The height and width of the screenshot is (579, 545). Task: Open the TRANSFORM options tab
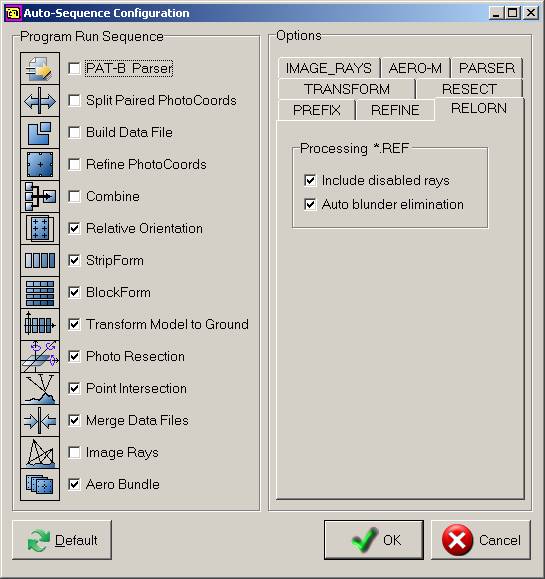tap(347, 89)
